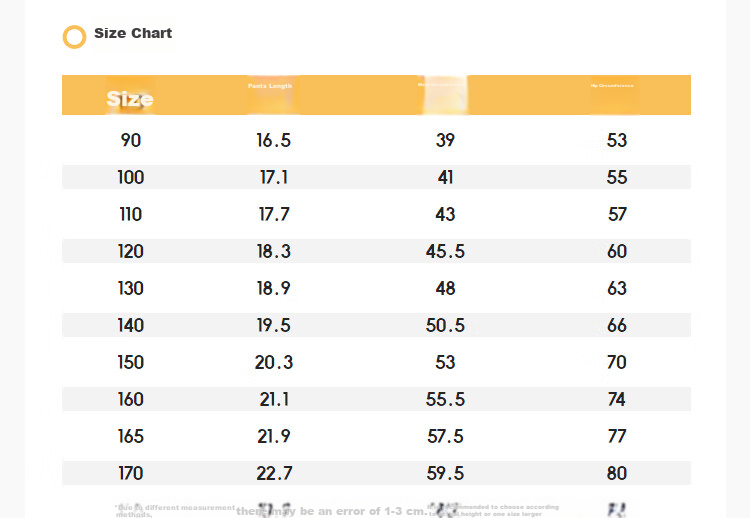The image size is (750, 518).
Task: Click the pants length value 18.9
Action: [x=274, y=288]
